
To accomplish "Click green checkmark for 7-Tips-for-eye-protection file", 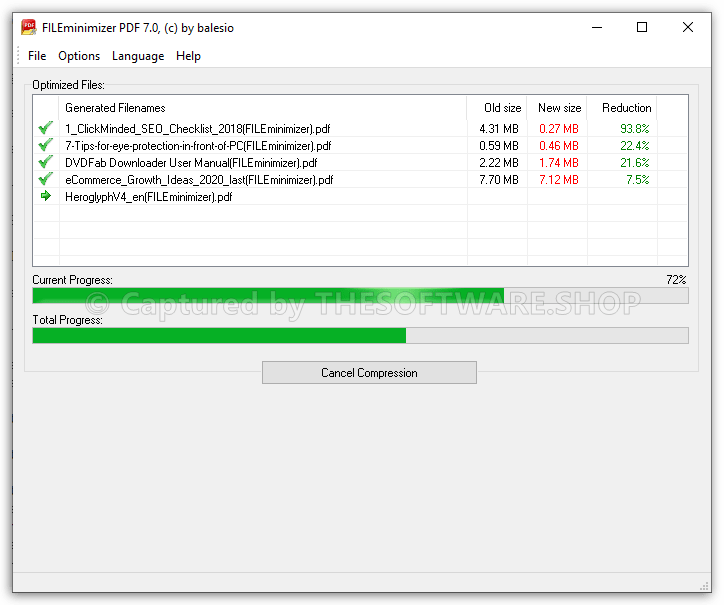I will tap(45, 145).
